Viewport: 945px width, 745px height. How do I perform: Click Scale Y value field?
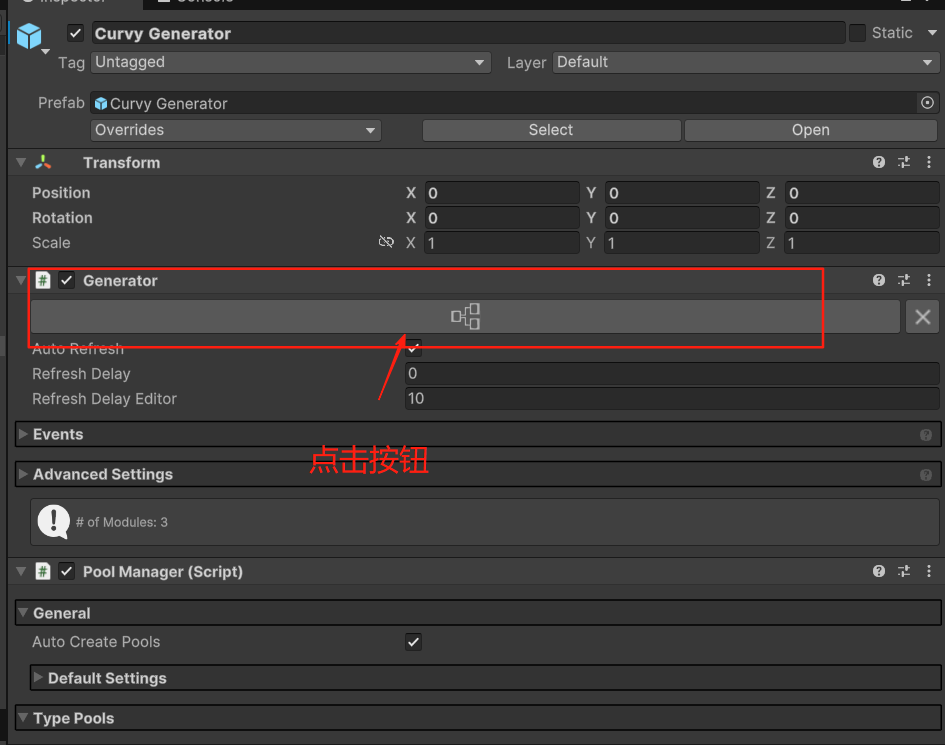(682, 243)
